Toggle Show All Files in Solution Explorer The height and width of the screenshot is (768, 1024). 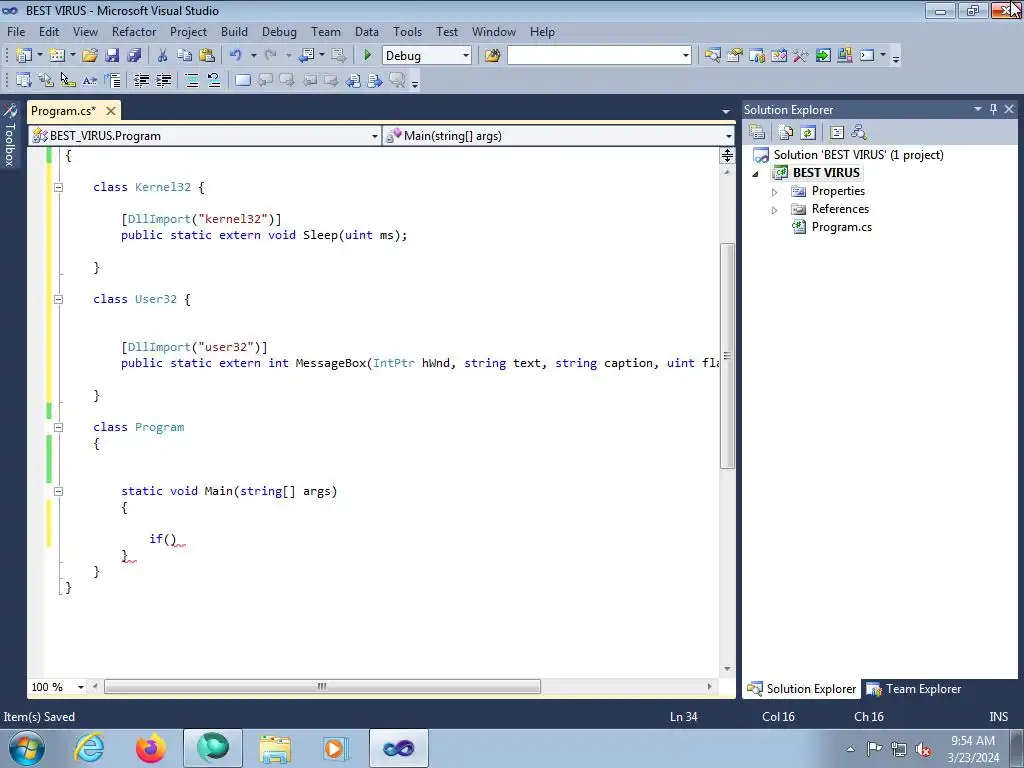pyautogui.click(x=786, y=133)
